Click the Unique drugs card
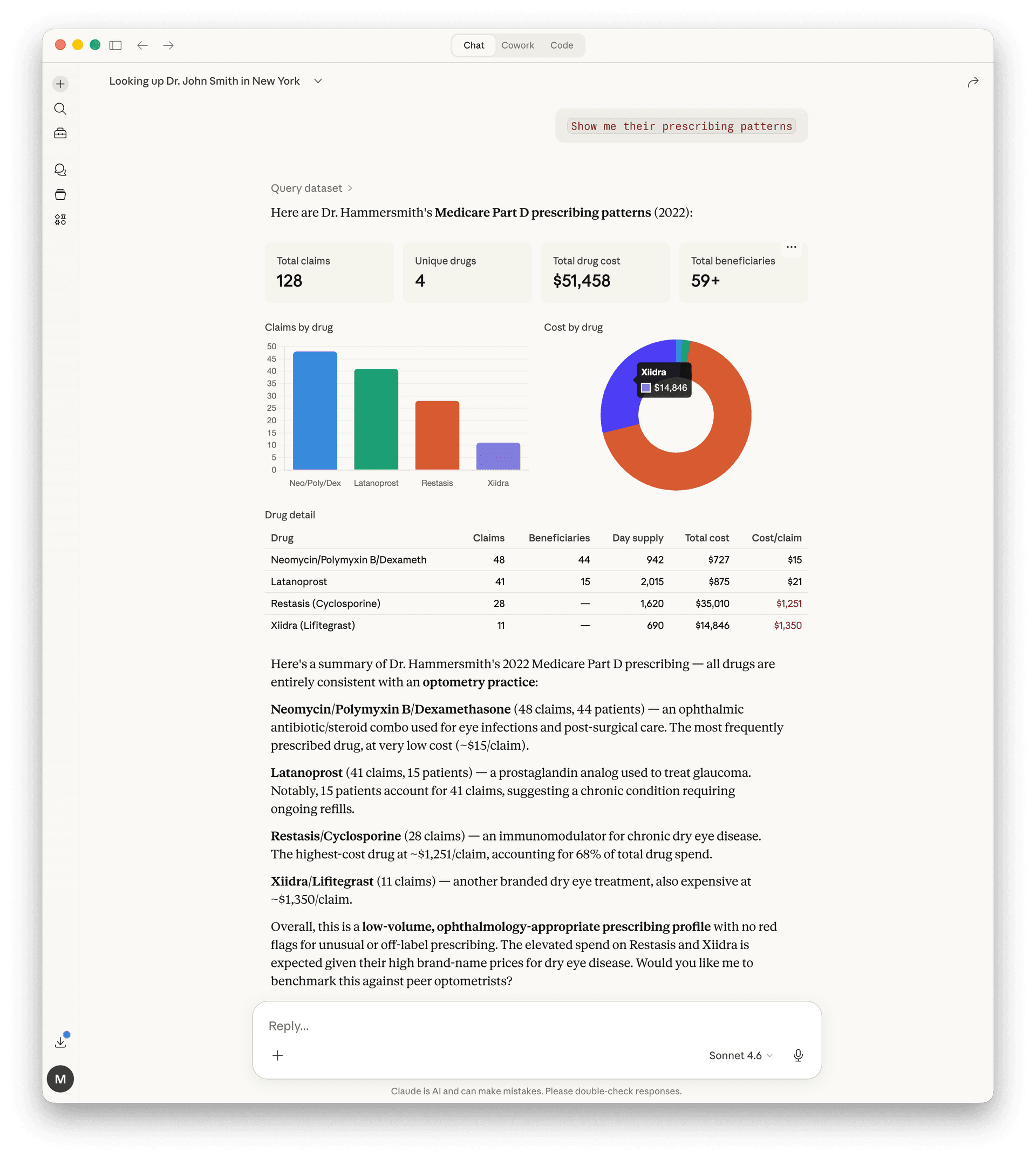Image resolution: width=1036 pixels, height=1159 pixels. pyautogui.click(x=467, y=273)
